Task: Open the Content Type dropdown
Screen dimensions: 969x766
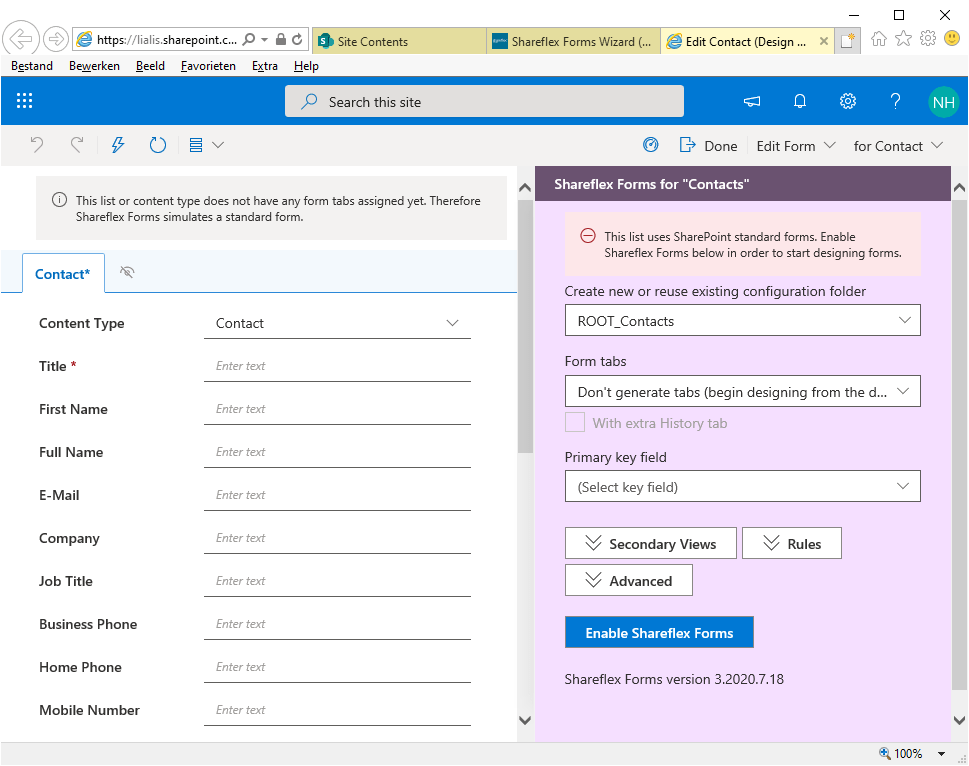Action: (x=337, y=323)
